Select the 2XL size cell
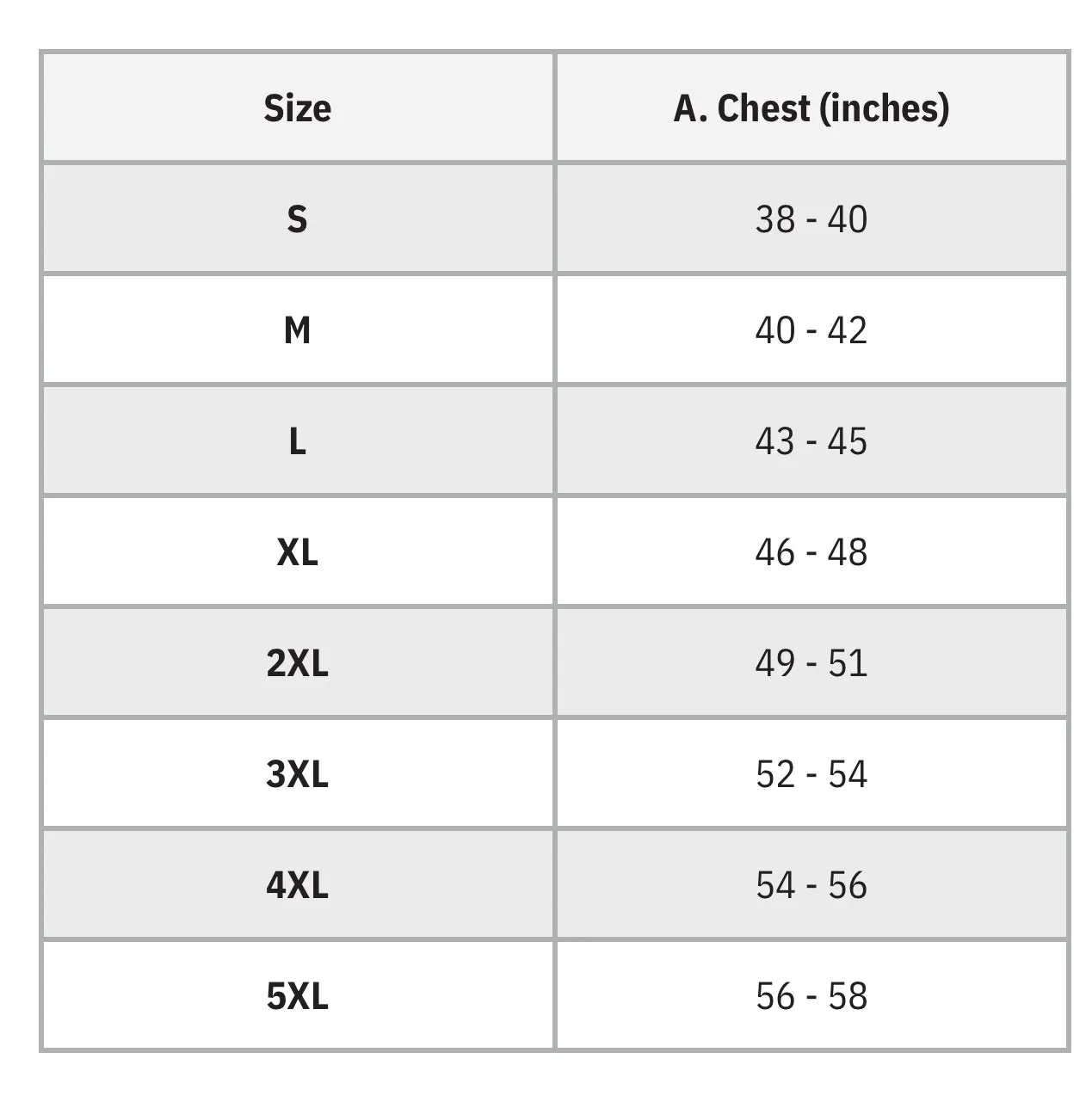The image size is (1092, 1114). pyautogui.click(x=297, y=662)
